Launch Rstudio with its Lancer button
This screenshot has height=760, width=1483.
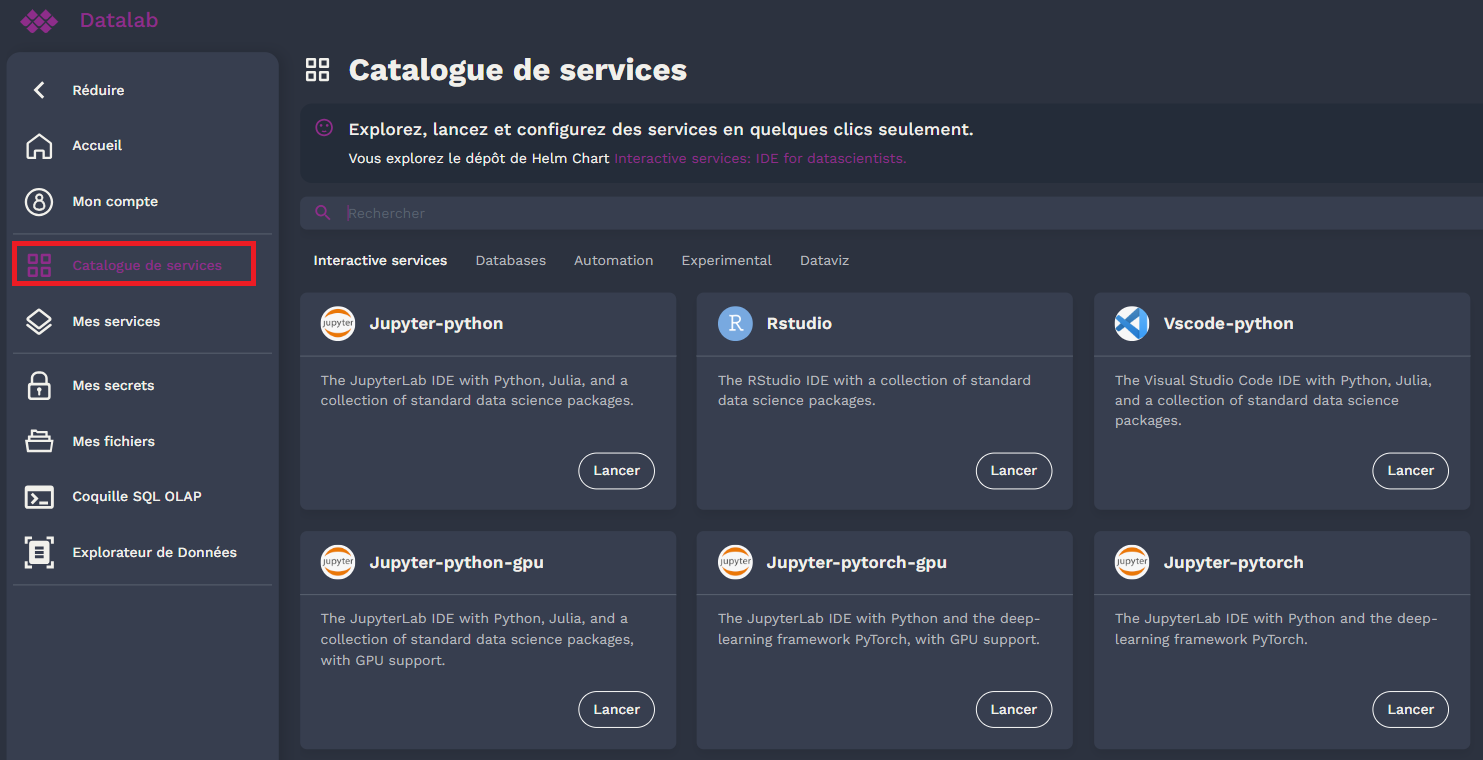tap(1013, 470)
